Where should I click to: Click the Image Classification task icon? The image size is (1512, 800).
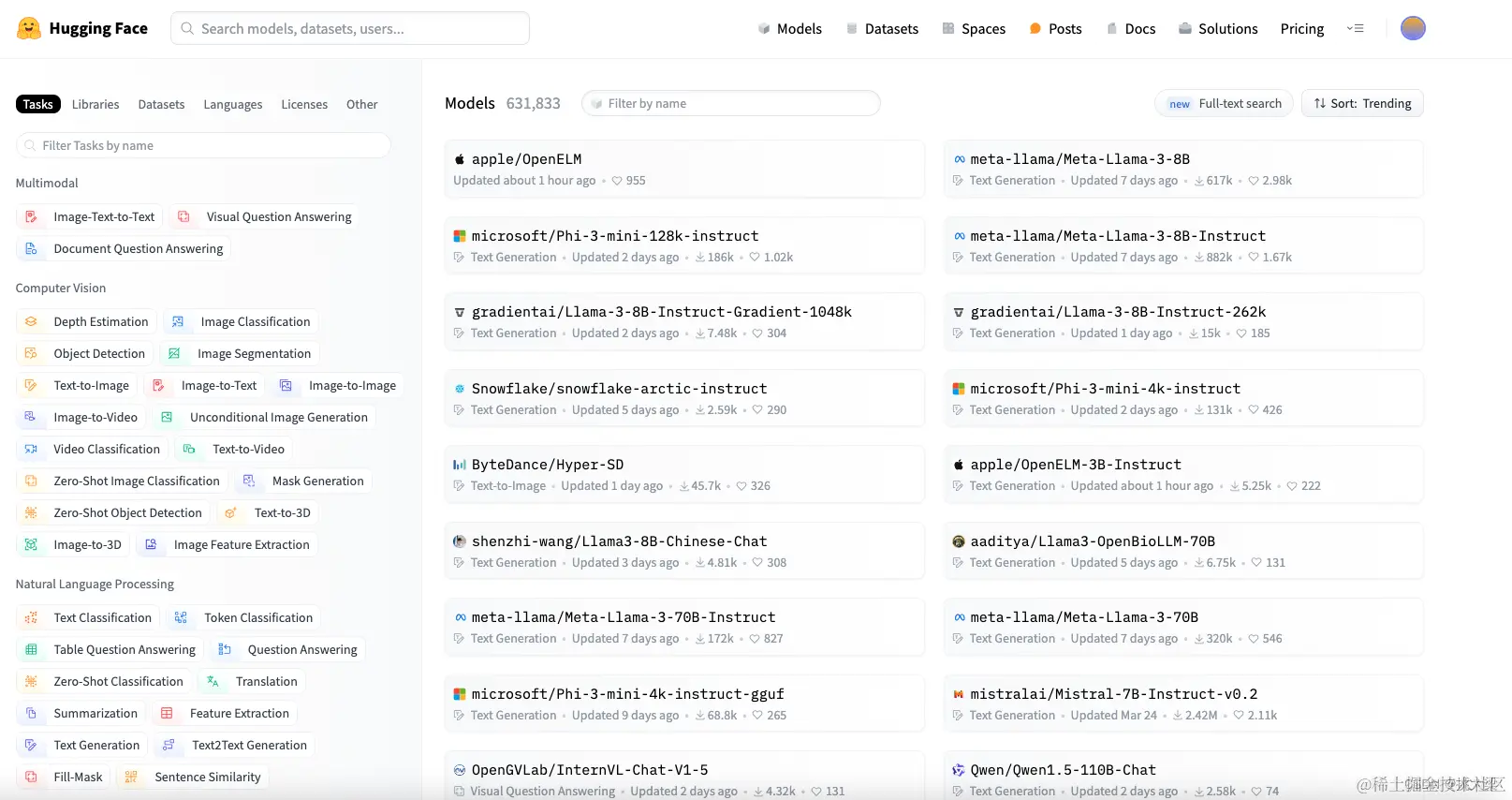click(178, 321)
